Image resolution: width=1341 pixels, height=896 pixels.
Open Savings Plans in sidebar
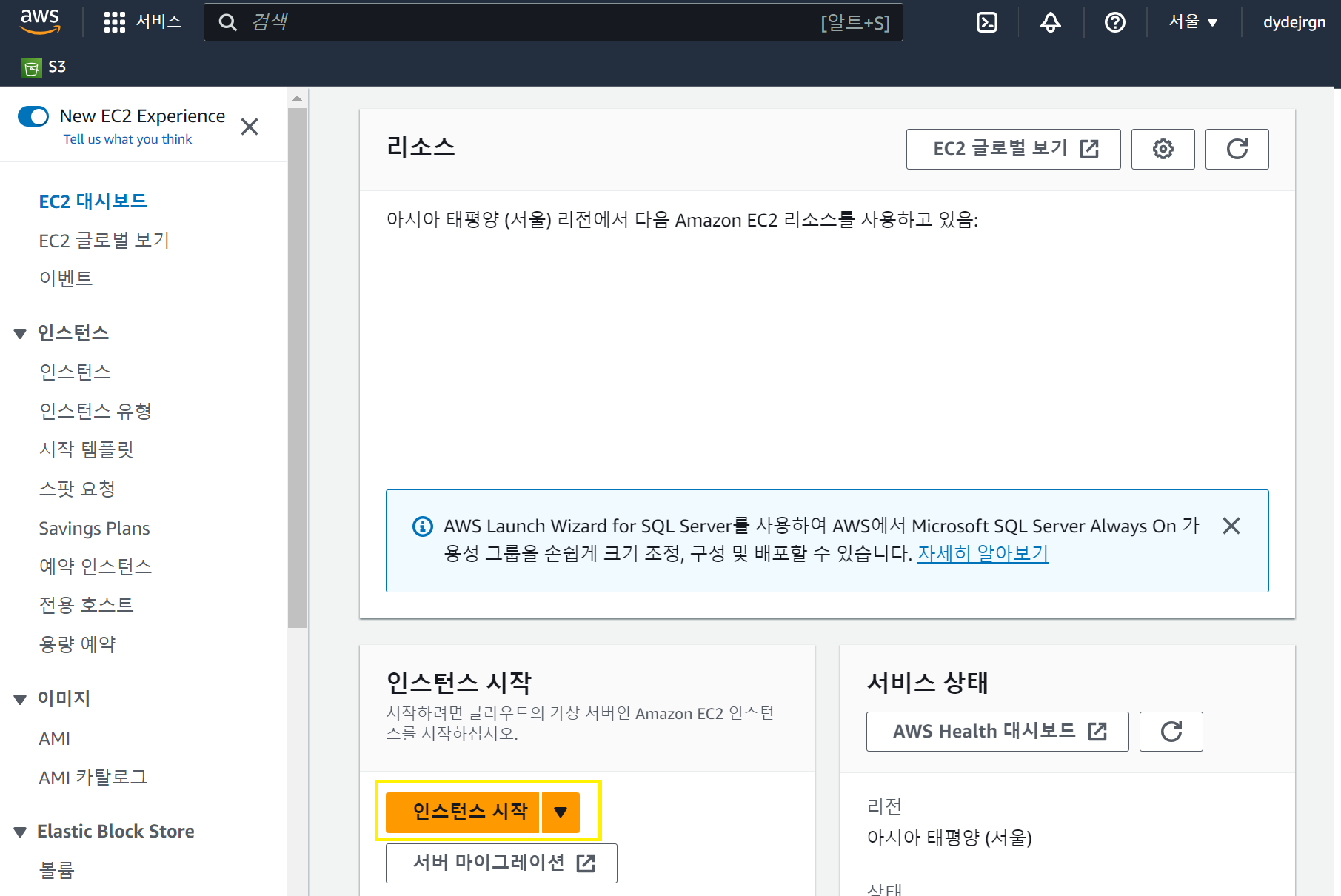click(x=94, y=528)
